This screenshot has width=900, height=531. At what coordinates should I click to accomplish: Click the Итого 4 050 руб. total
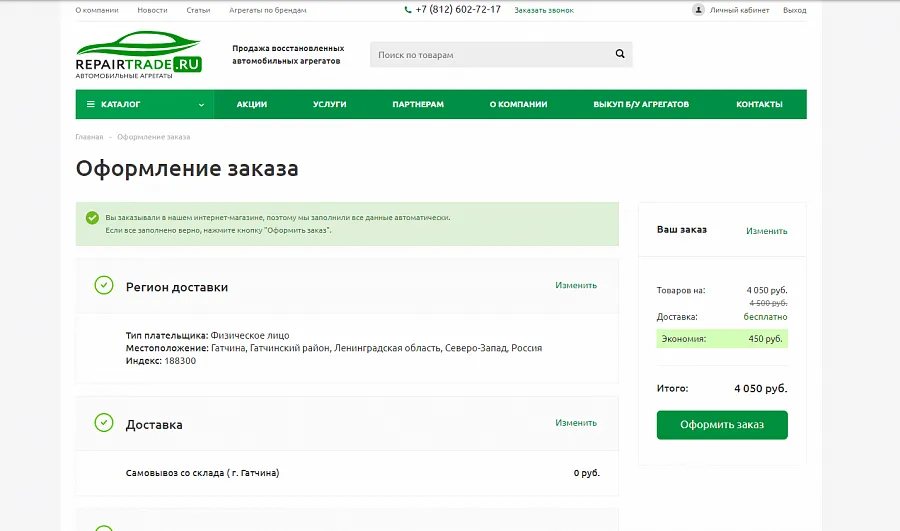pos(722,389)
